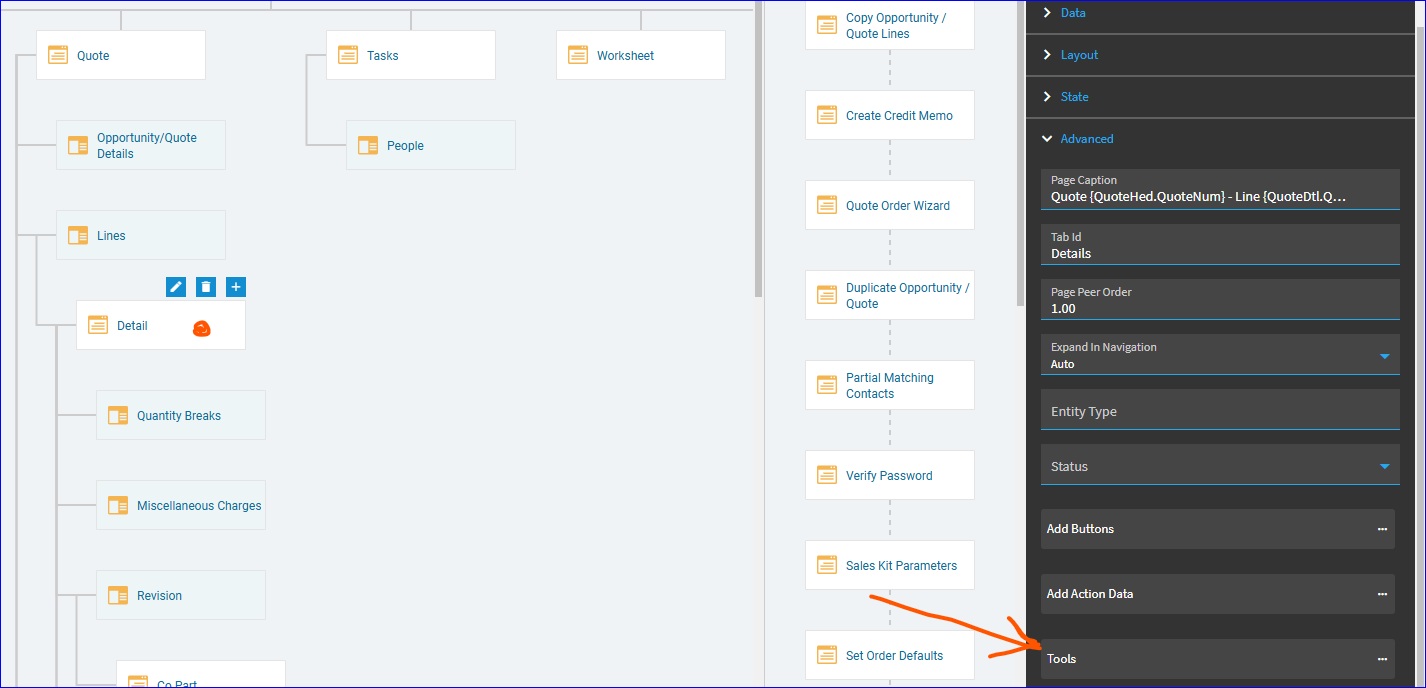Select the Revision node label
Screen dimensions: 1426x688
(159, 596)
